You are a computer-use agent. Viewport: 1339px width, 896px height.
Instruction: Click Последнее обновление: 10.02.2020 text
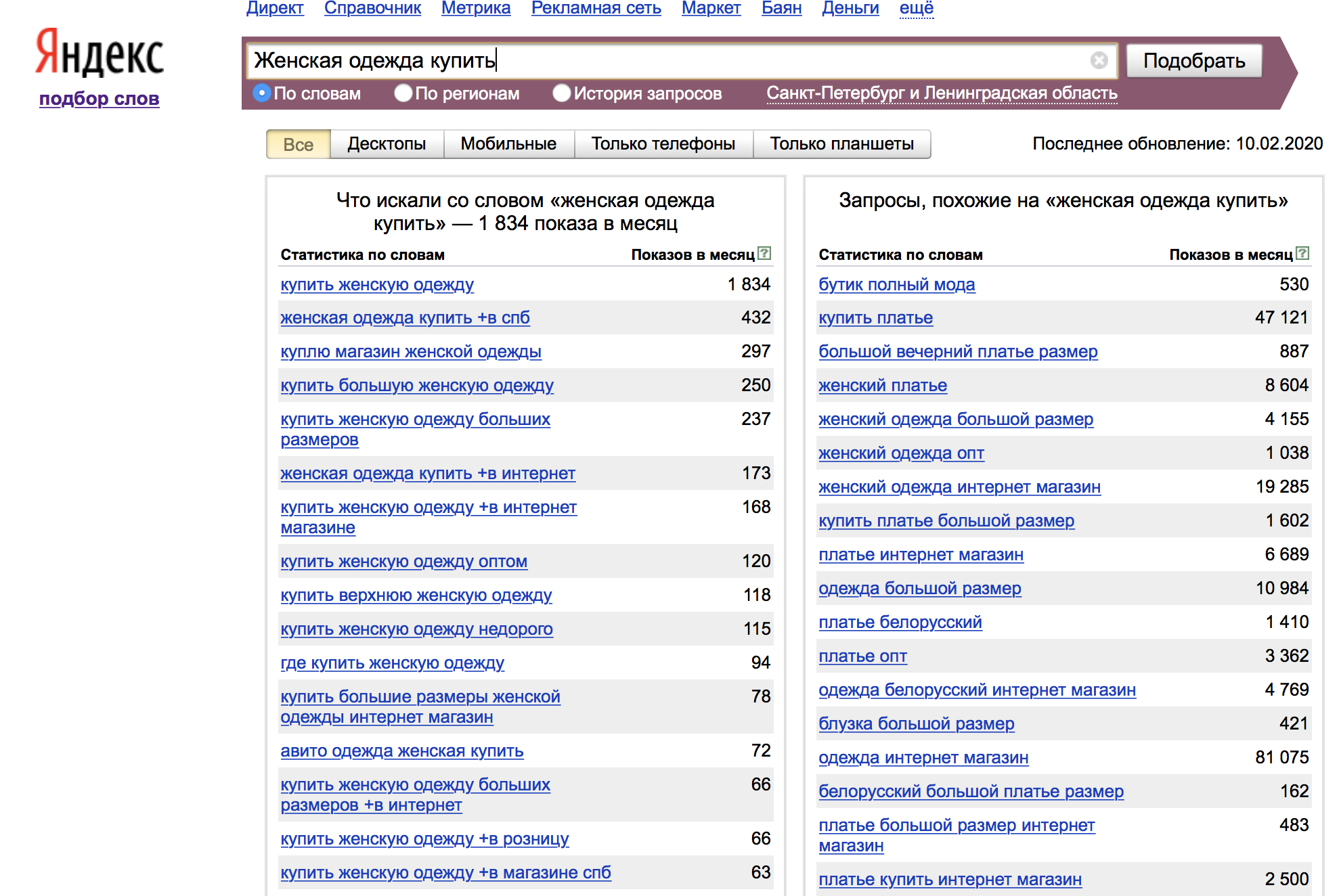[x=1178, y=143]
